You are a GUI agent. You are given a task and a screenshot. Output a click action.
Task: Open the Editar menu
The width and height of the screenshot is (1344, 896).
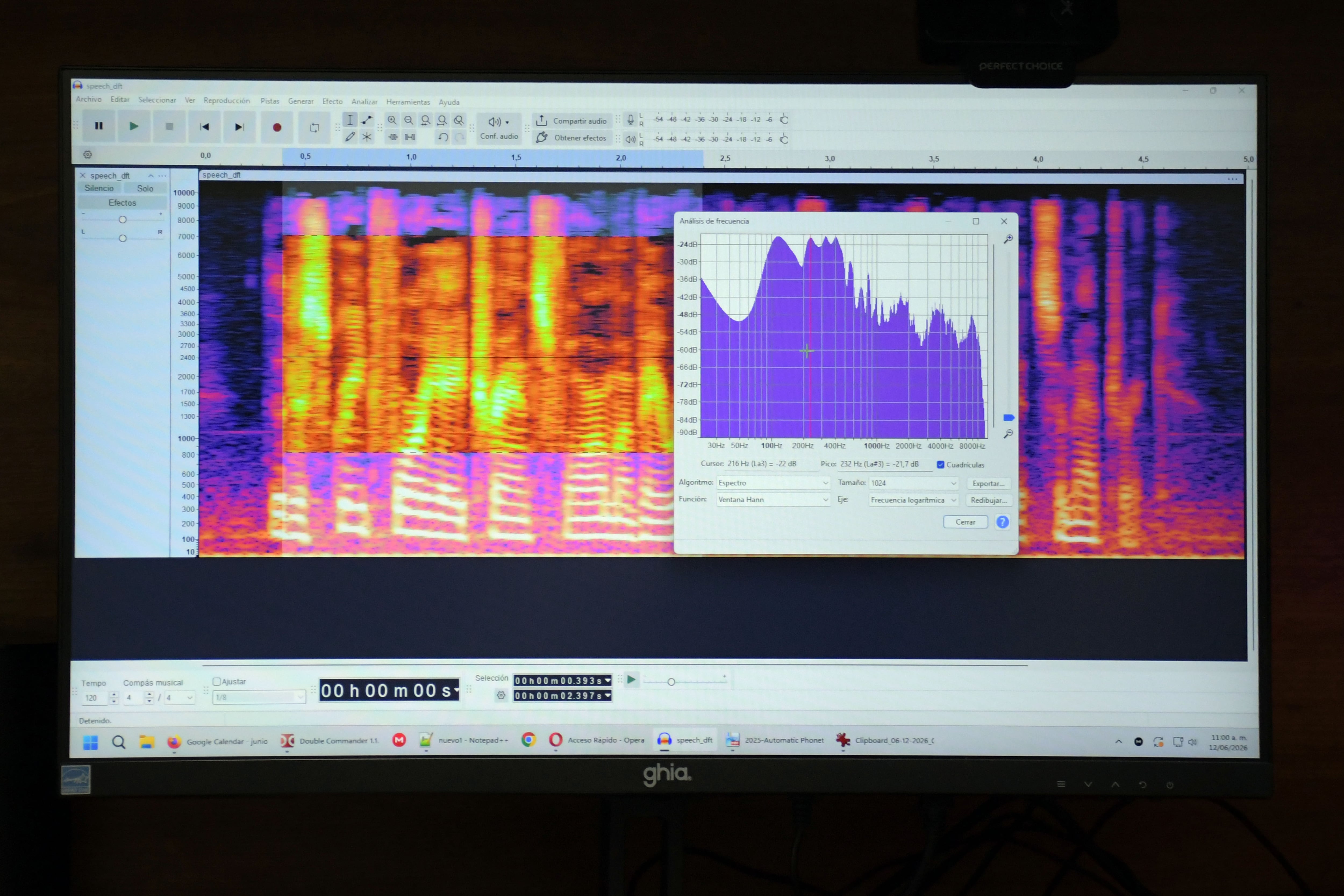120,99
